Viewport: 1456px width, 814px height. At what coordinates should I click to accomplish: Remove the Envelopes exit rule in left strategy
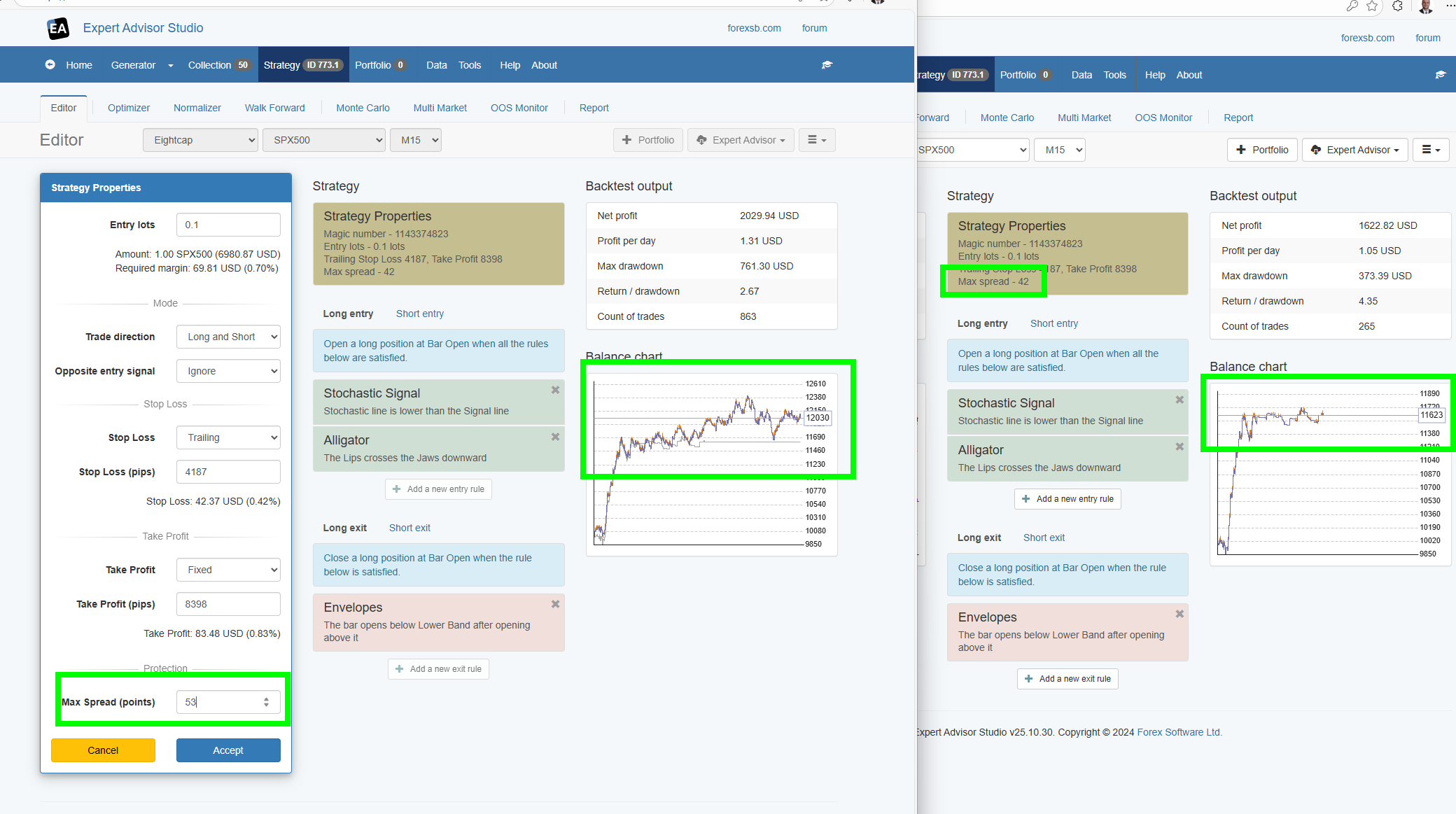[x=555, y=605]
